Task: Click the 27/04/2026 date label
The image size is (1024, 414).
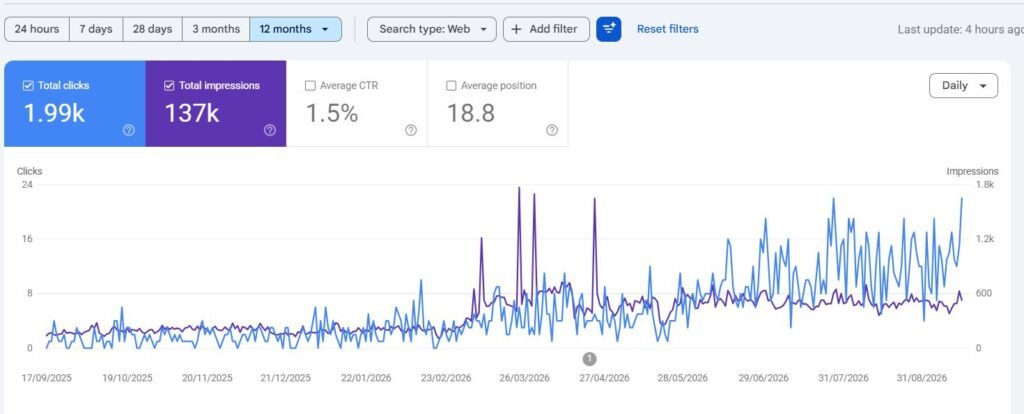Action: click(604, 378)
